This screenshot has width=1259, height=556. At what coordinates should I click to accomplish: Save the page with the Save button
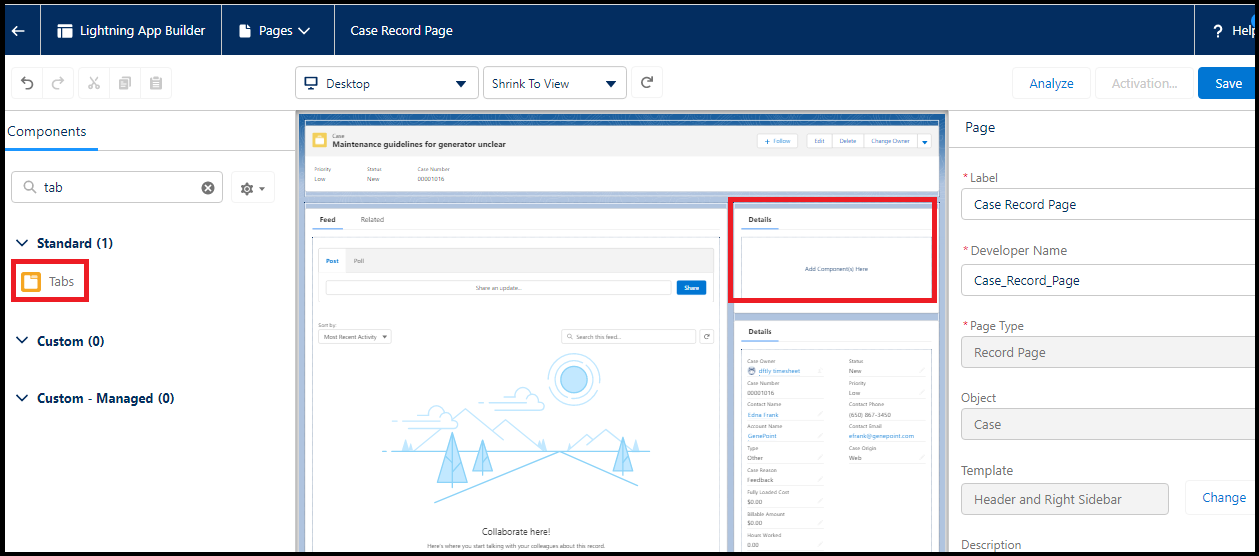[1228, 83]
